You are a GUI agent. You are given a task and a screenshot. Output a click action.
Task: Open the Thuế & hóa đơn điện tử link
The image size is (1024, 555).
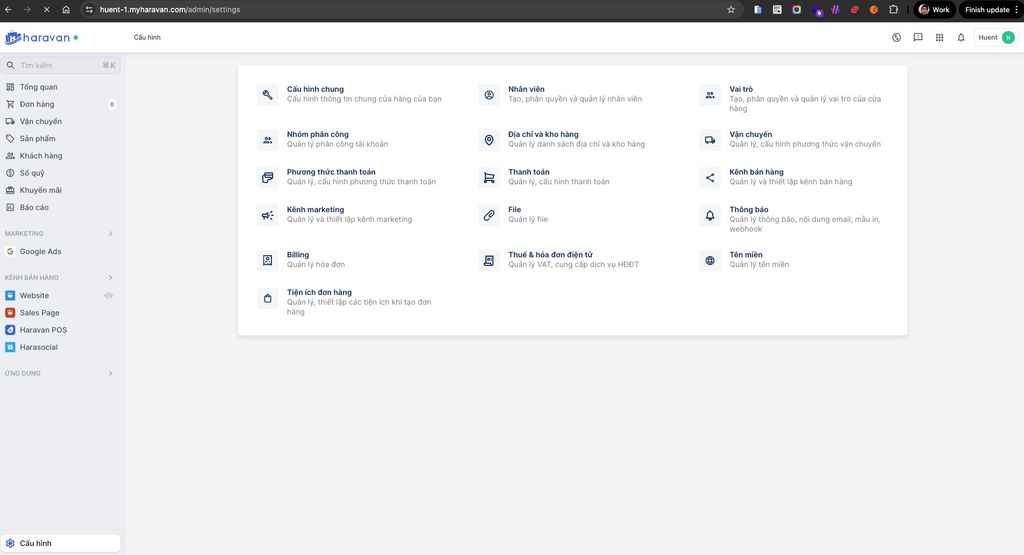[550, 255]
